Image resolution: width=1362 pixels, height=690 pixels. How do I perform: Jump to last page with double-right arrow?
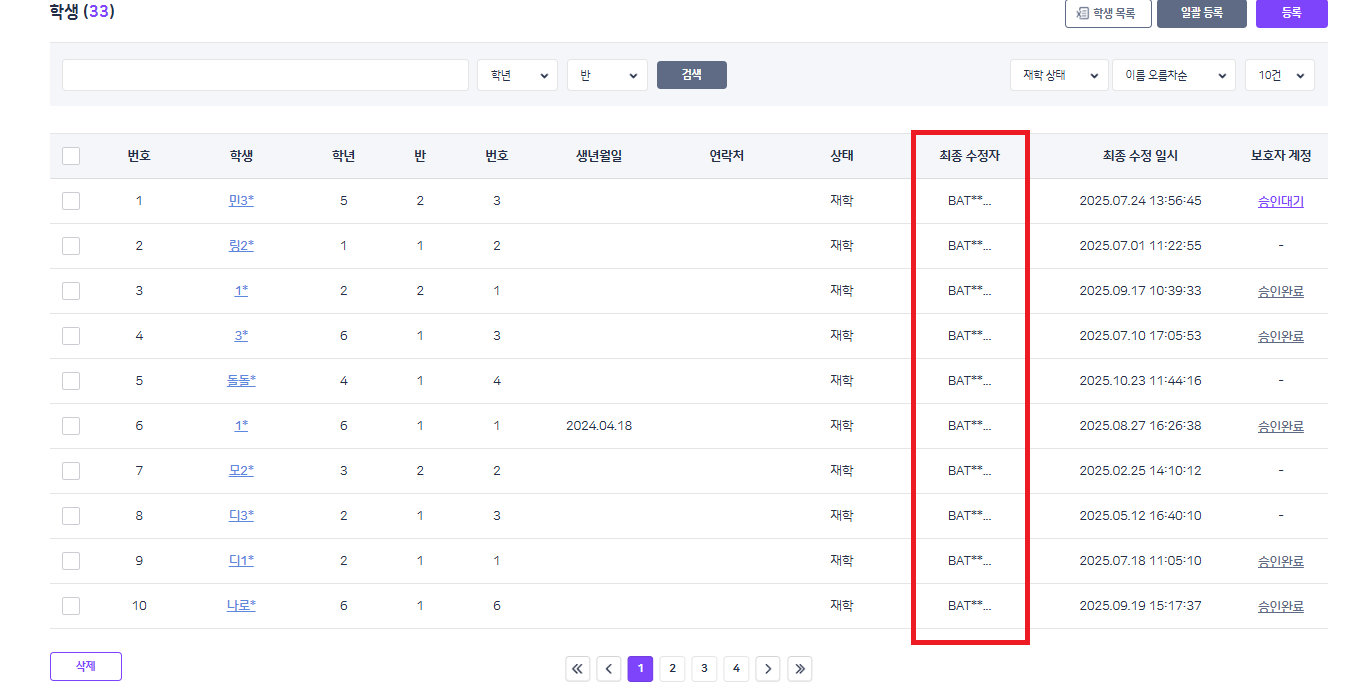799,669
